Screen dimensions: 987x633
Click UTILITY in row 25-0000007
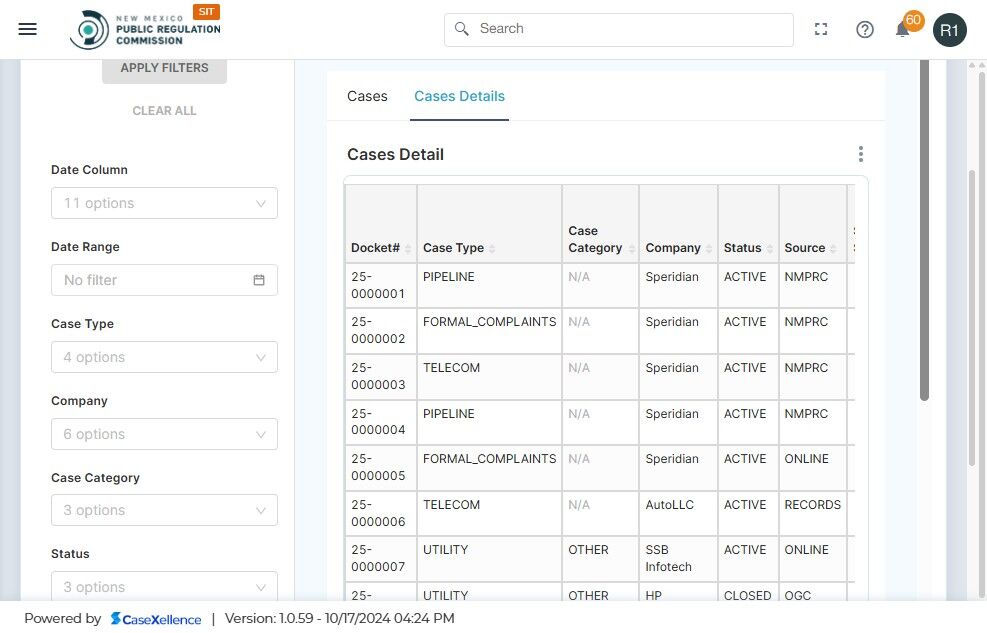446,550
